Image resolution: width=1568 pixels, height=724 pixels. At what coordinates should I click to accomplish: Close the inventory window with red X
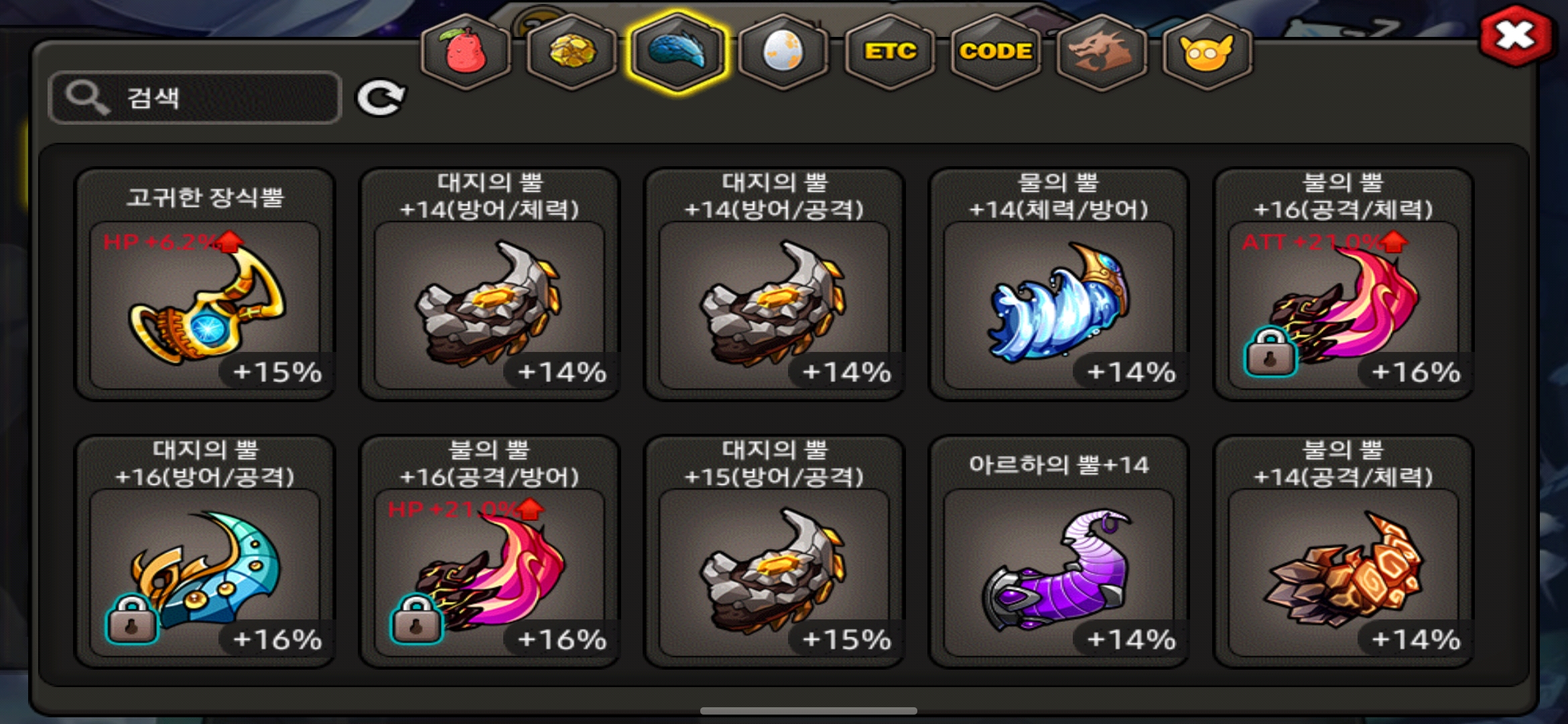pos(1516,36)
